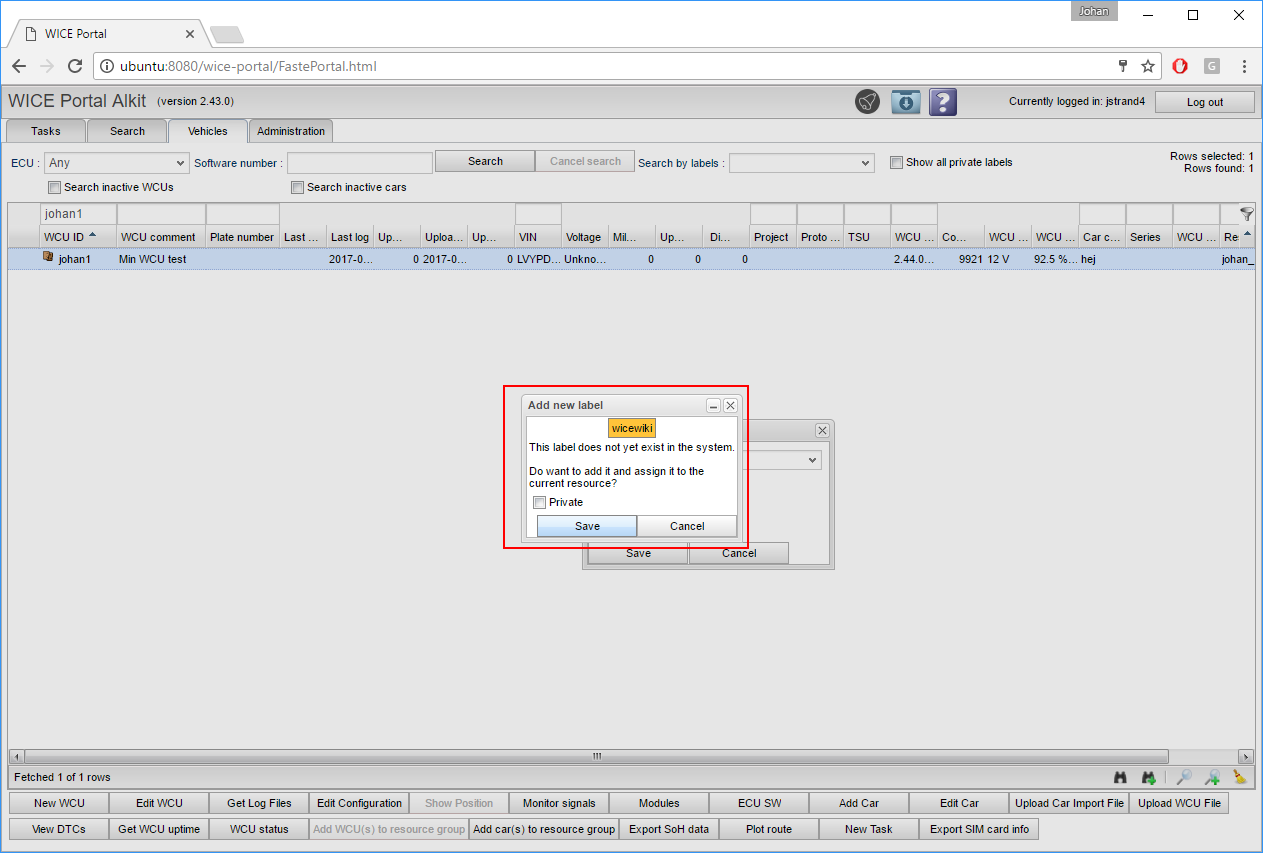Toggle Search inactive WCUs checkbox

click(54, 187)
